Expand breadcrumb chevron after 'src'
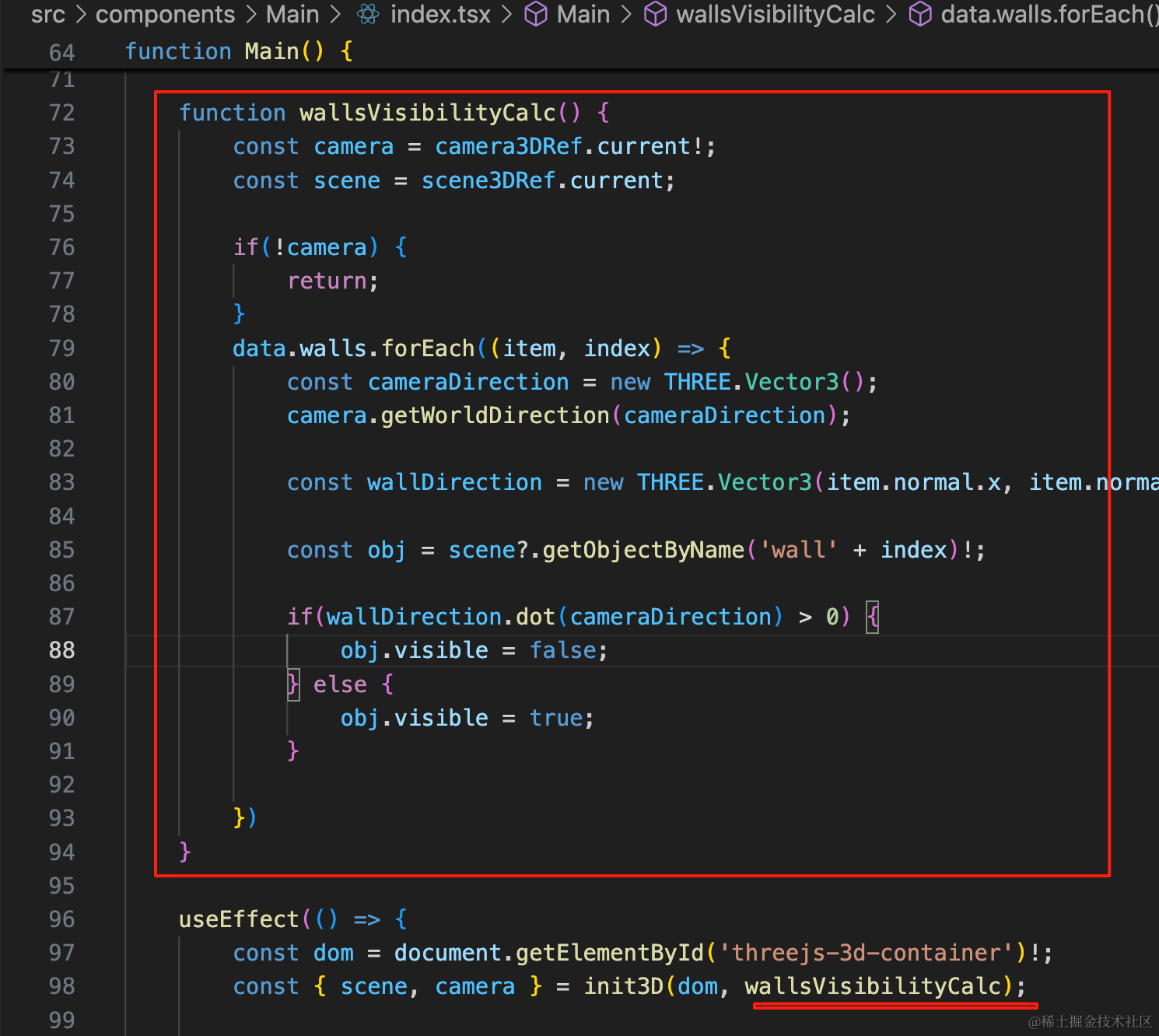The image size is (1159, 1036). pos(81,14)
